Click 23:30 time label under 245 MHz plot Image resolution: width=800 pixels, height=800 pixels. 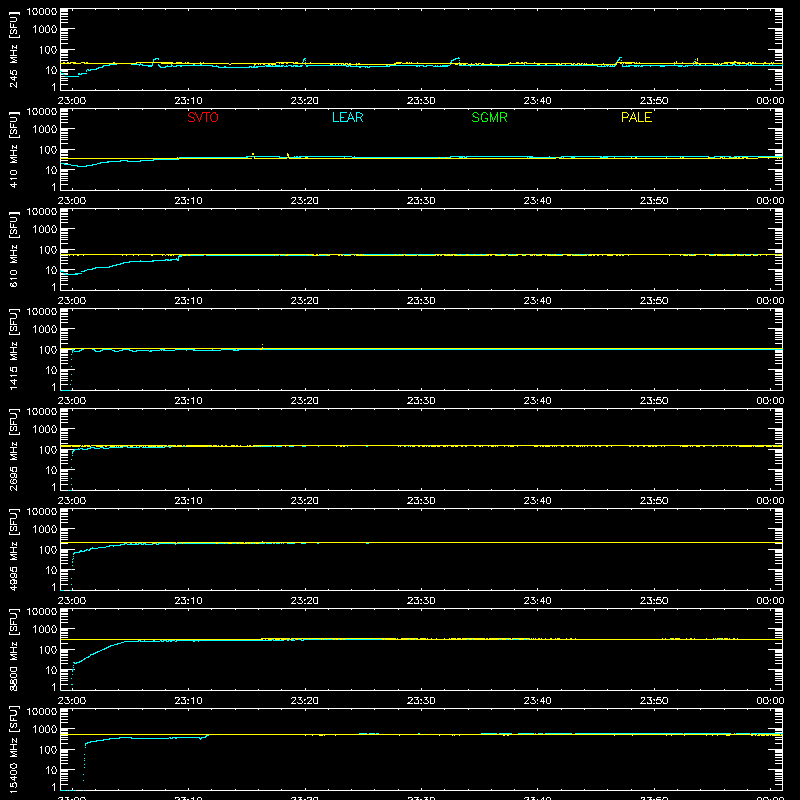421,101
